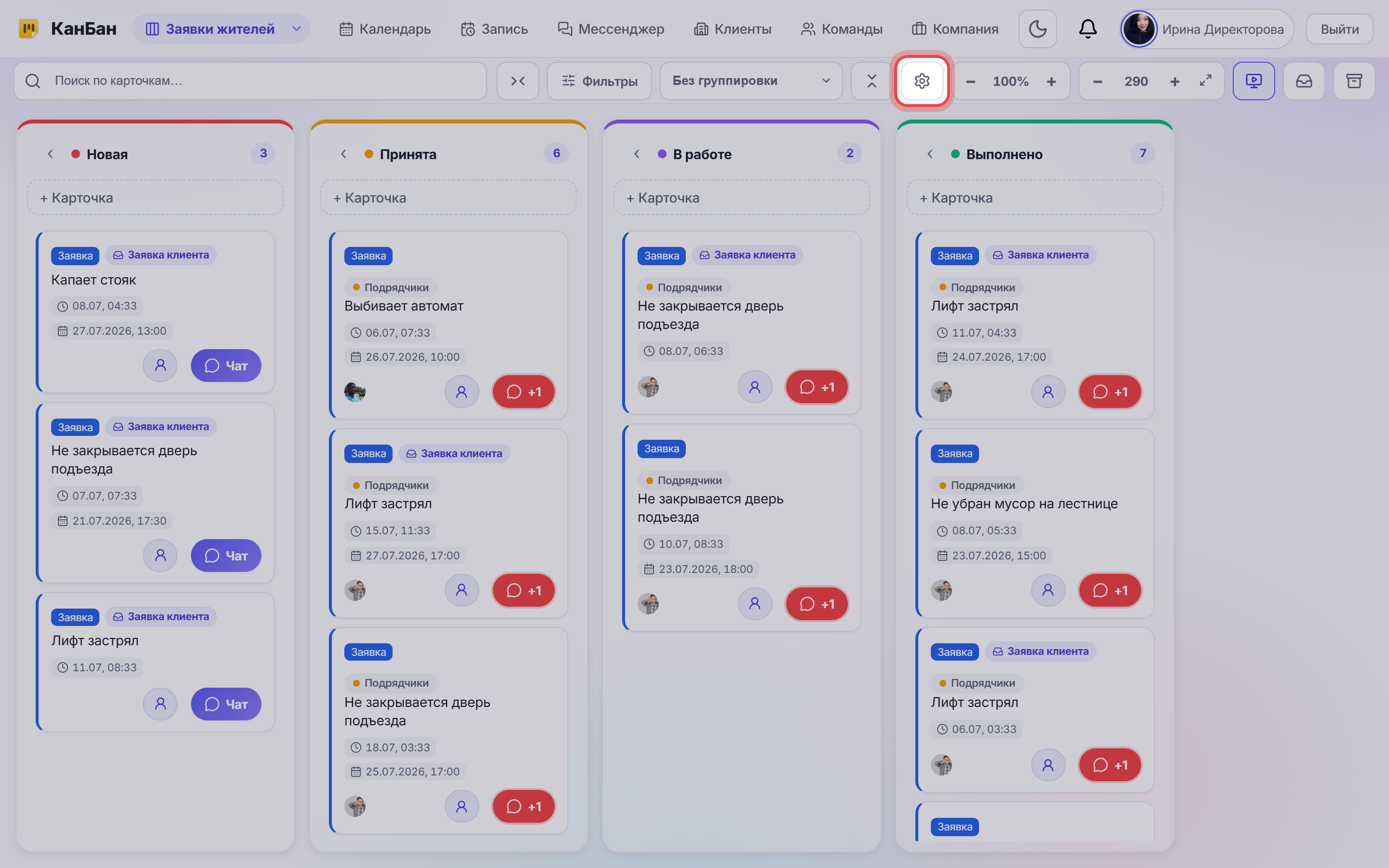The height and width of the screenshot is (868, 1389).
Task: Open Ирина Директорова profile avatar
Action: [x=1139, y=29]
